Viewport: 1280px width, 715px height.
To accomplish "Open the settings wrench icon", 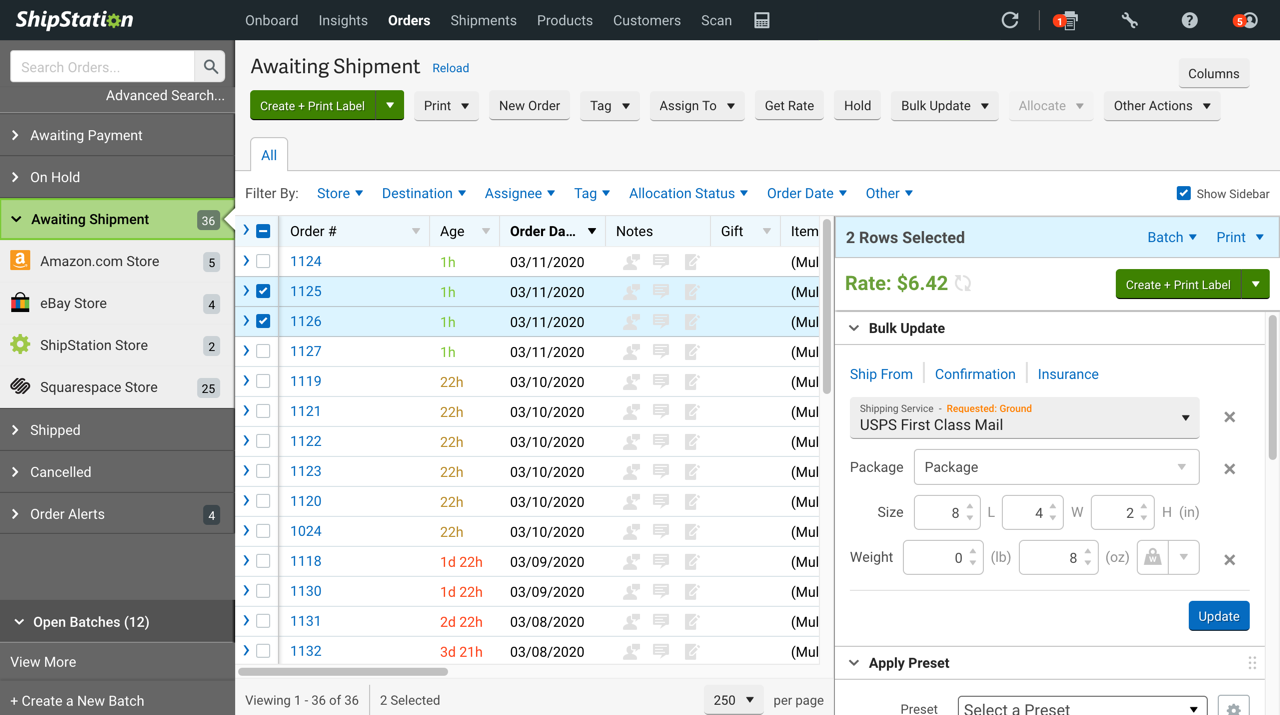I will pyautogui.click(x=1129, y=20).
